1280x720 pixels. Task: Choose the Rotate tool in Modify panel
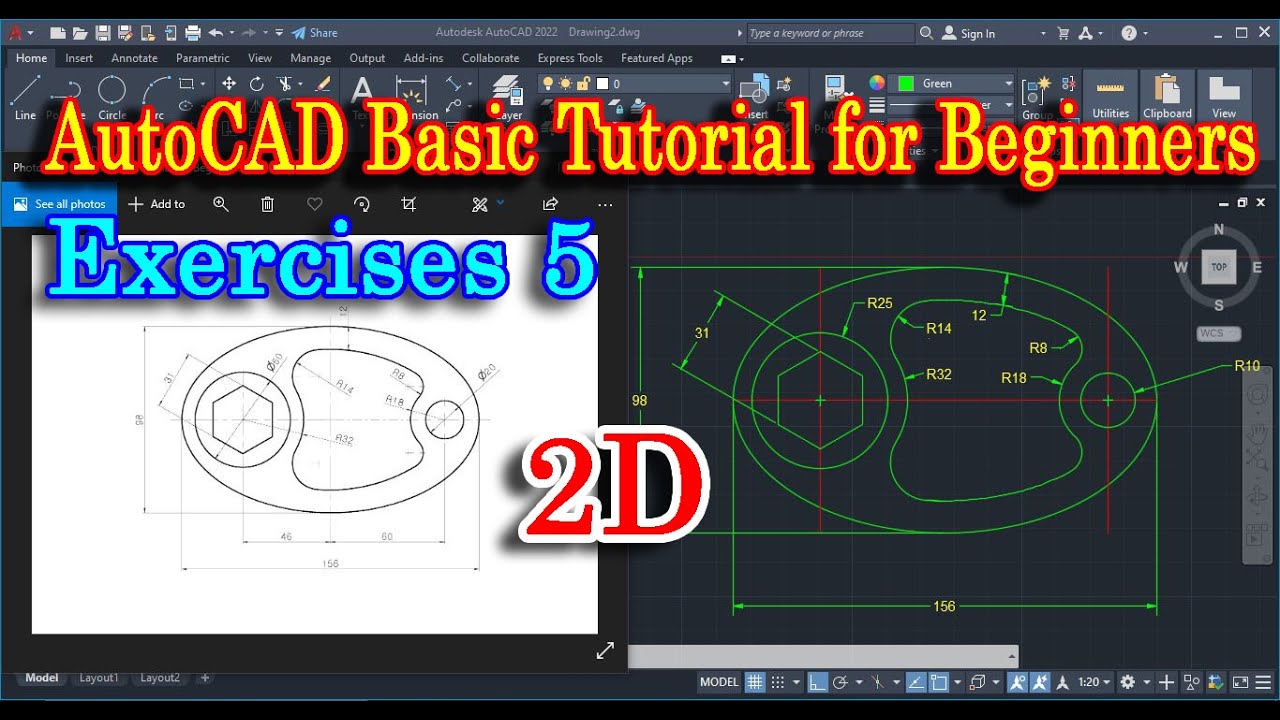pyautogui.click(x=257, y=83)
